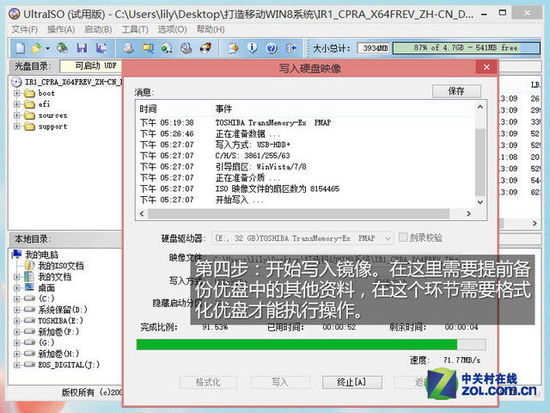Click the Burn disc flame toolbar icon

coord(206,48)
